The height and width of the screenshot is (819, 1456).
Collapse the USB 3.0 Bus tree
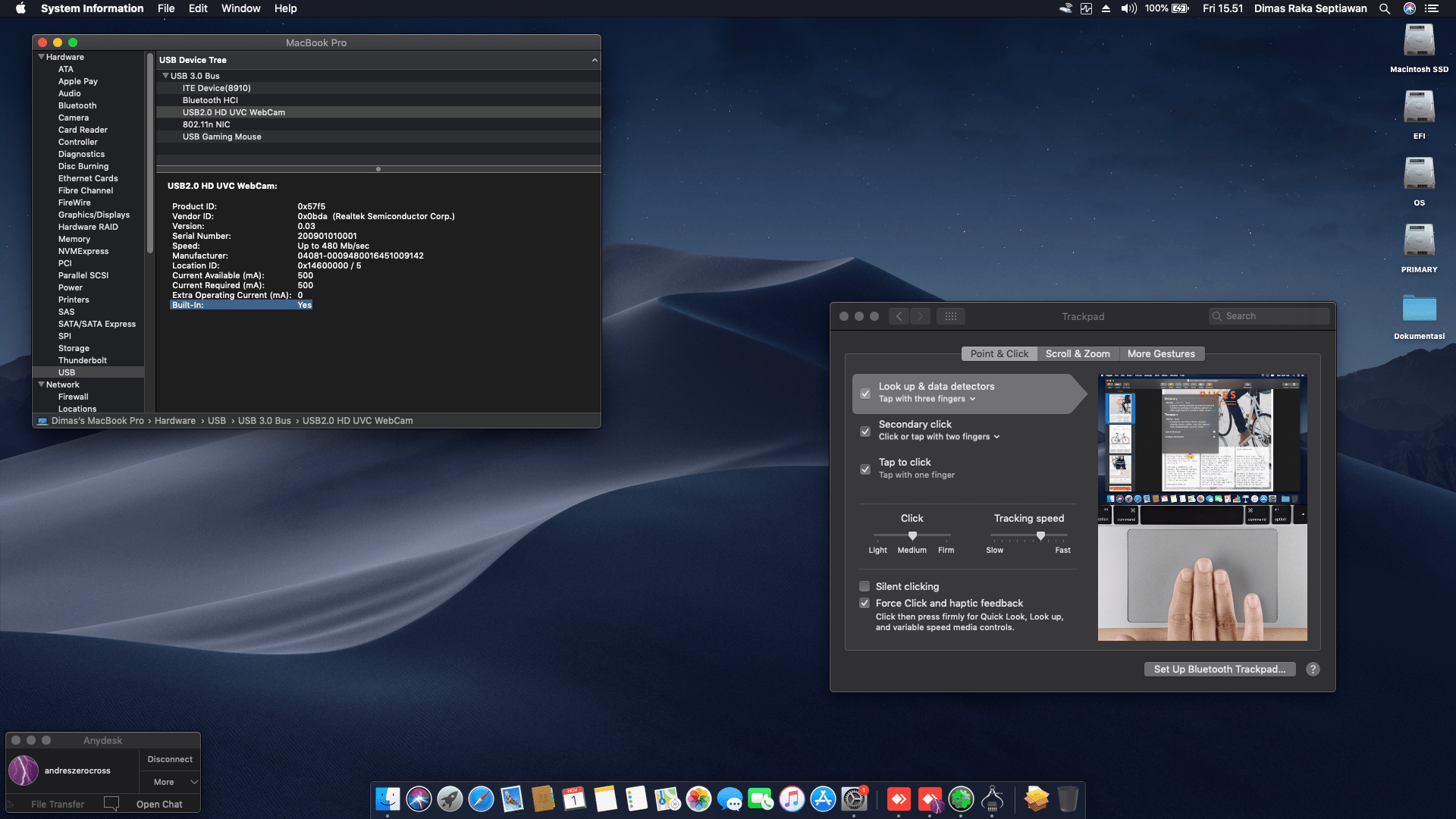165,76
